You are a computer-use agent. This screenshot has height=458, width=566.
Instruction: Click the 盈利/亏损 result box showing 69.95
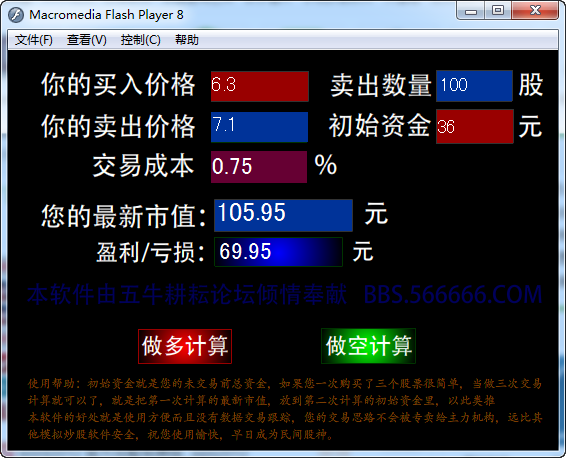278,252
